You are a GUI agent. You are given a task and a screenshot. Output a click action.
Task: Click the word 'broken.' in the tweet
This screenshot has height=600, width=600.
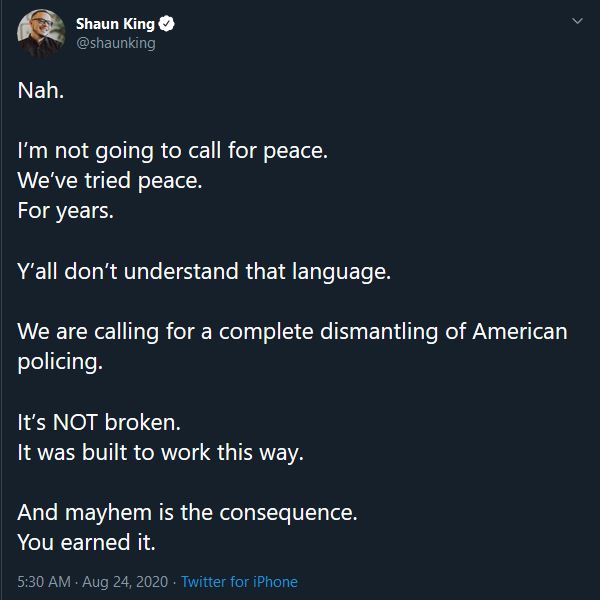tap(142, 422)
